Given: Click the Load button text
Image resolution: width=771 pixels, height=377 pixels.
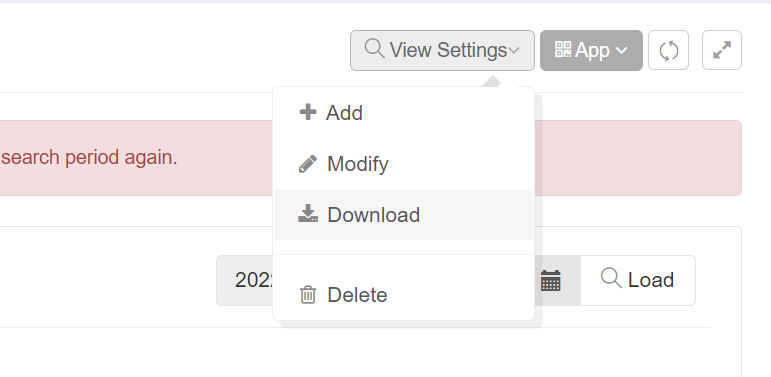Looking at the screenshot, I should [x=651, y=280].
